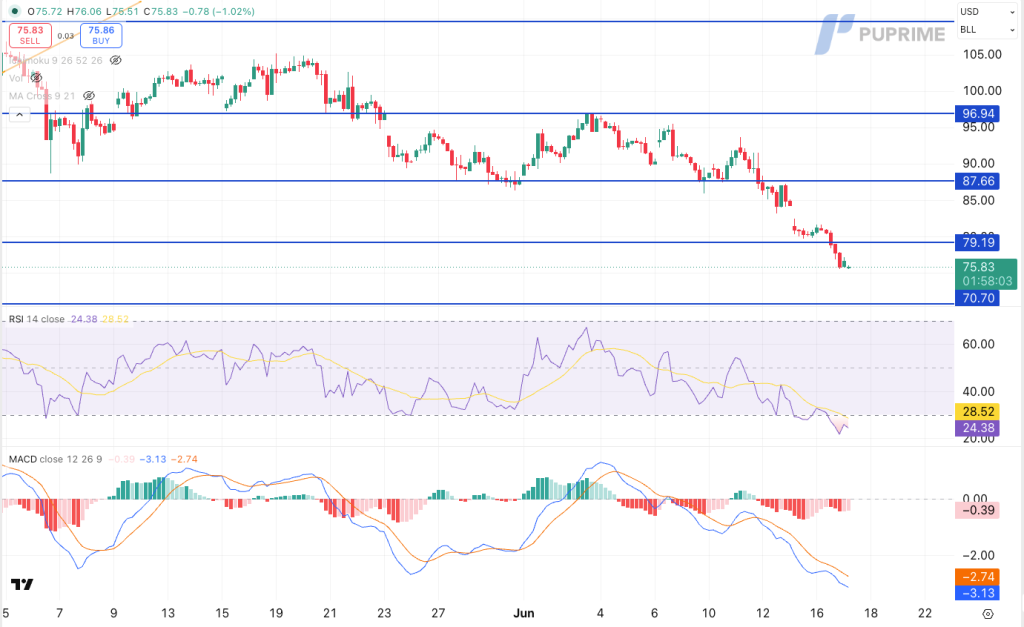Collapse the indicator legend with the arrow button
The height and width of the screenshot is (627, 1024).
click(x=20, y=115)
